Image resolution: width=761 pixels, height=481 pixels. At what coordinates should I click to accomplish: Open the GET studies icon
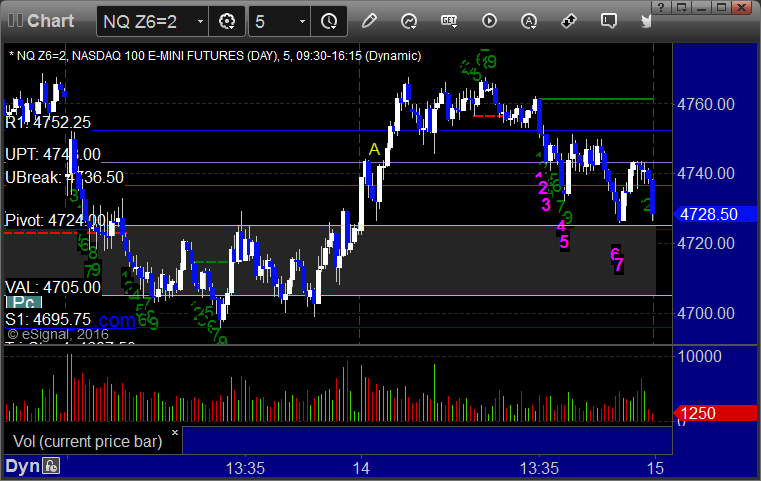[x=449, y=21]
